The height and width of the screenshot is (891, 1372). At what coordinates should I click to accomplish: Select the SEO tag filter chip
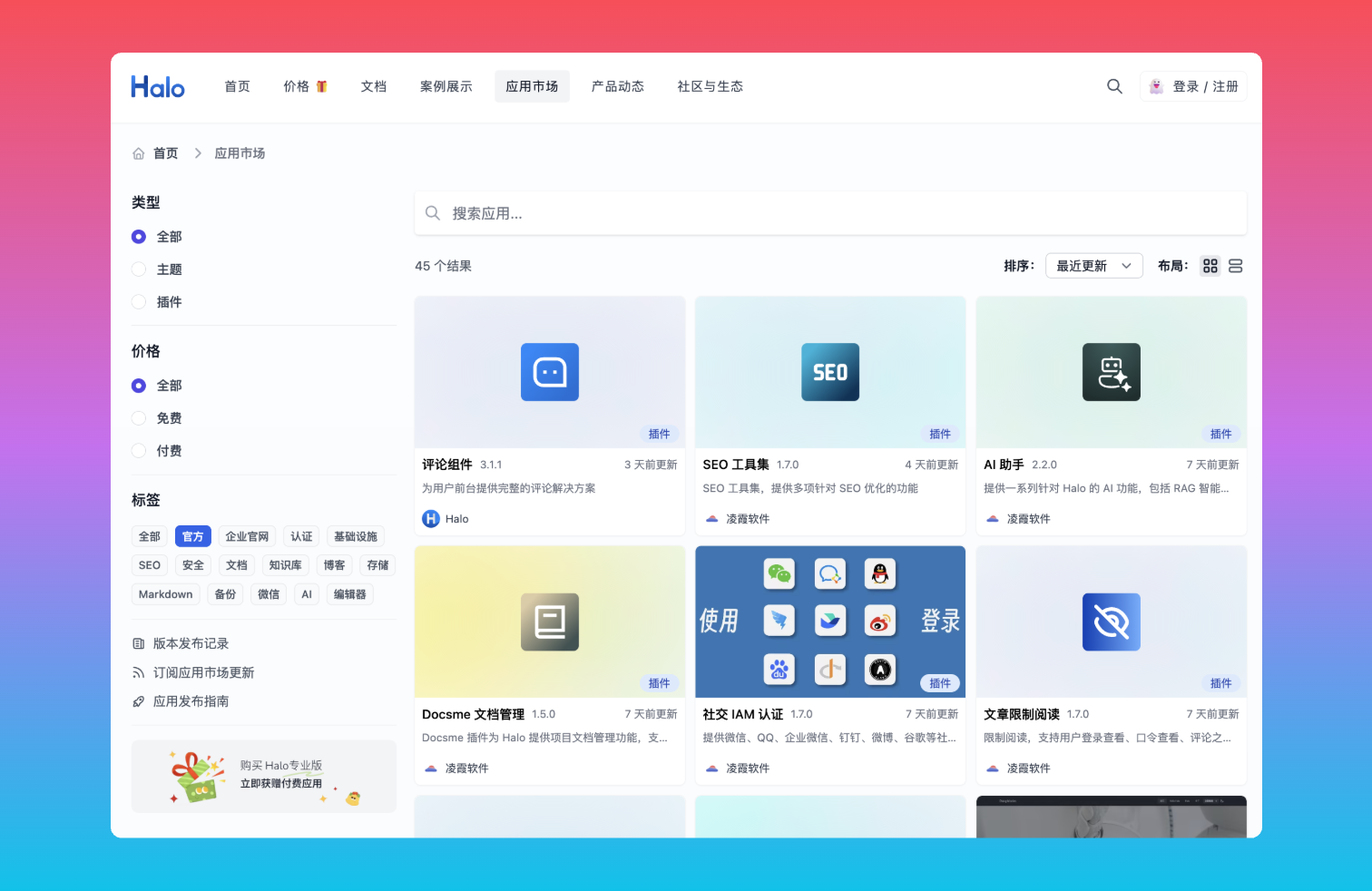(149, 564)
